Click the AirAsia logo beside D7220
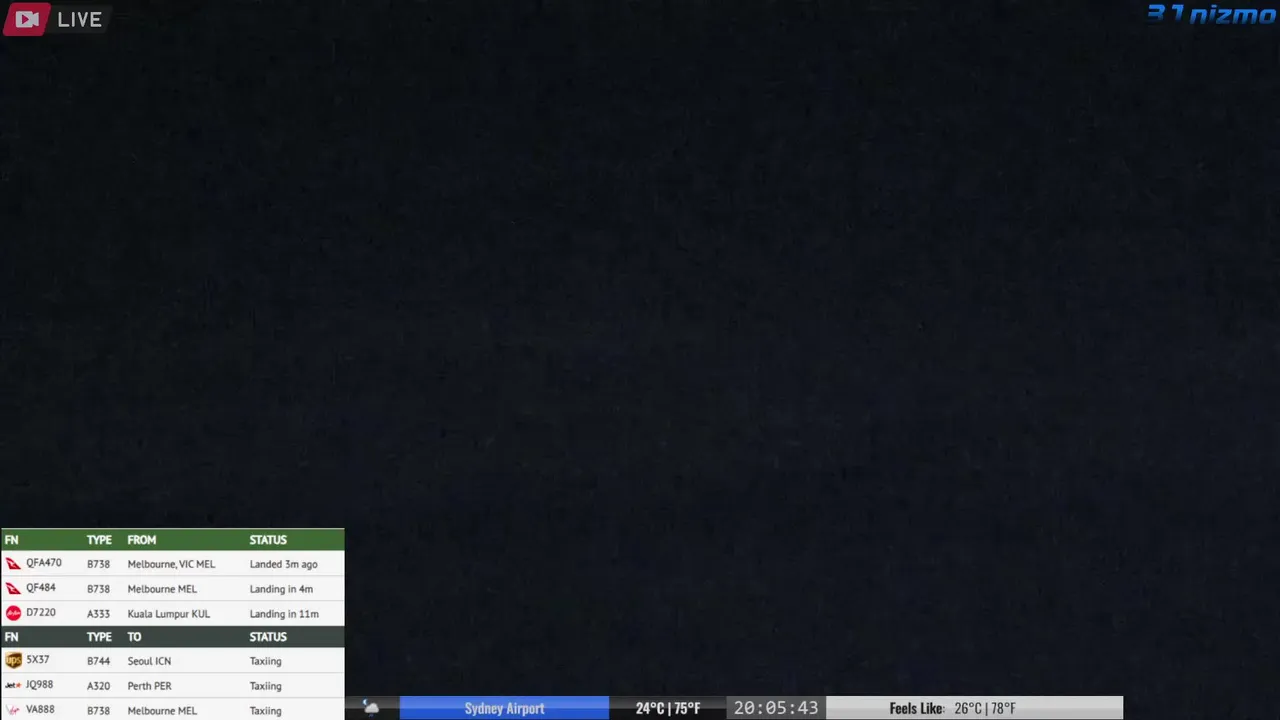 (x=13, y=613)
